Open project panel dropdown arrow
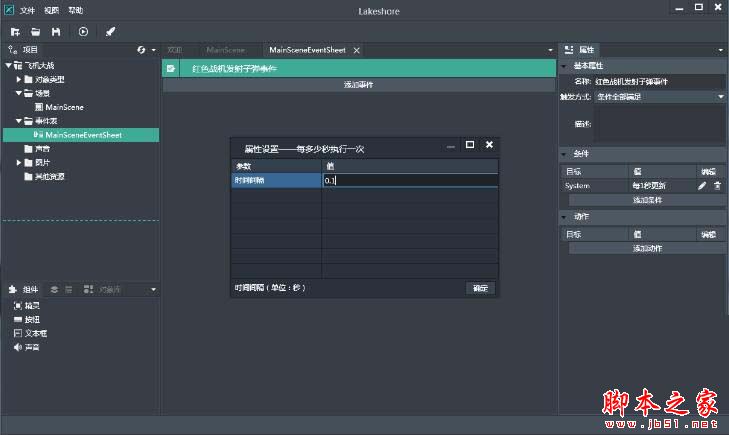This screenshot has height=435, width=729. (x=153, y=50)
